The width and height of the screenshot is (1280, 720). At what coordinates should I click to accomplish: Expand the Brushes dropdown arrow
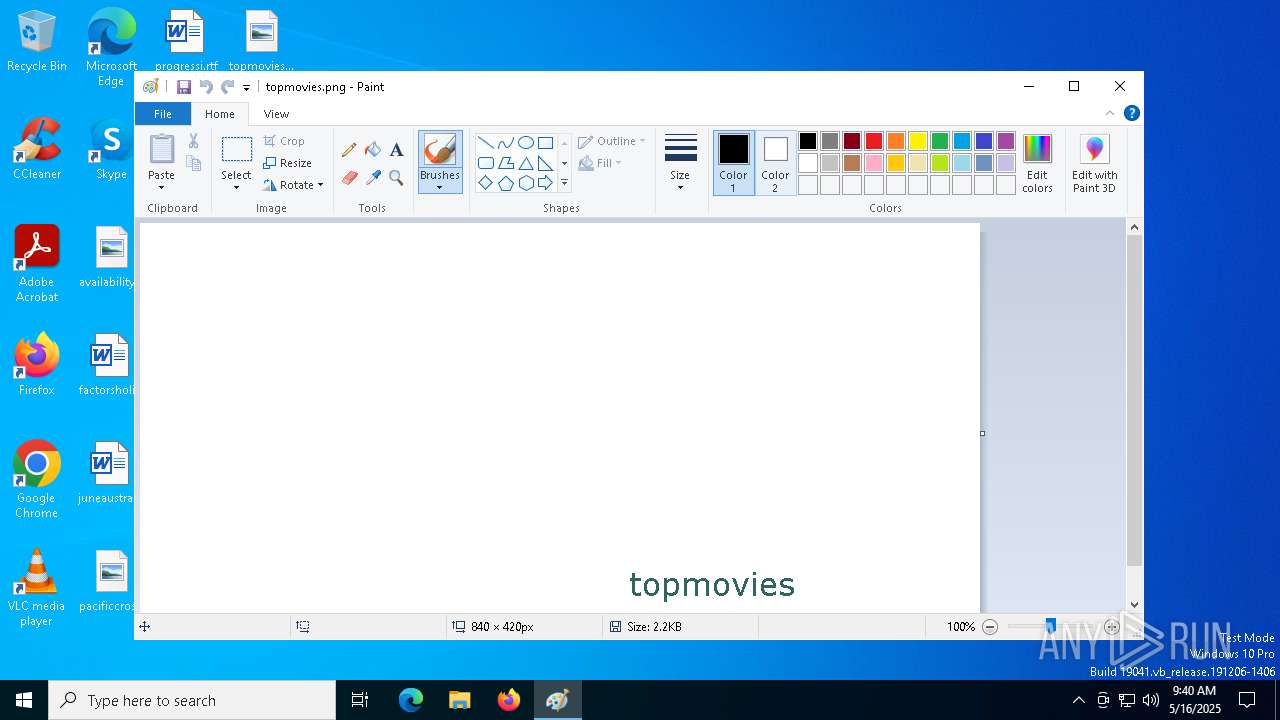click(440, 187)
